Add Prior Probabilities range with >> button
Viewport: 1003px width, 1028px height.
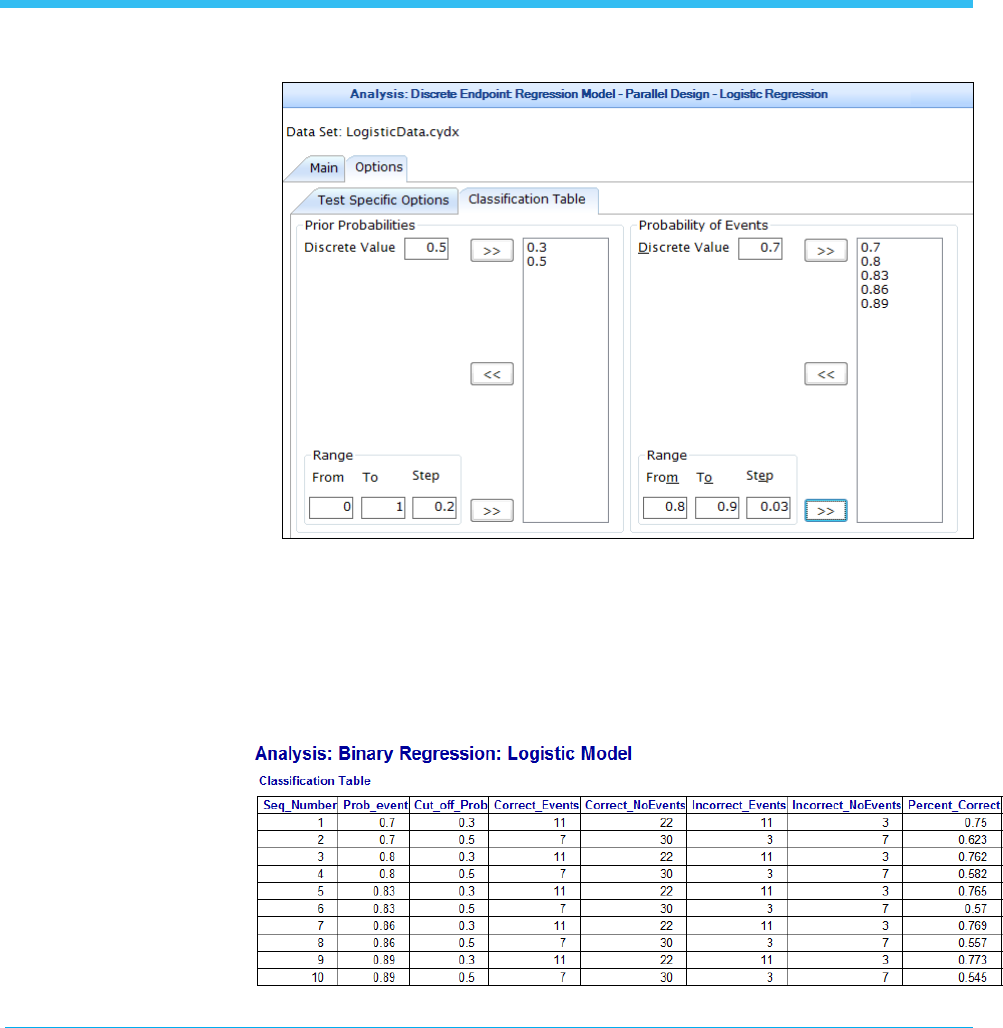(x=492, y=510)
